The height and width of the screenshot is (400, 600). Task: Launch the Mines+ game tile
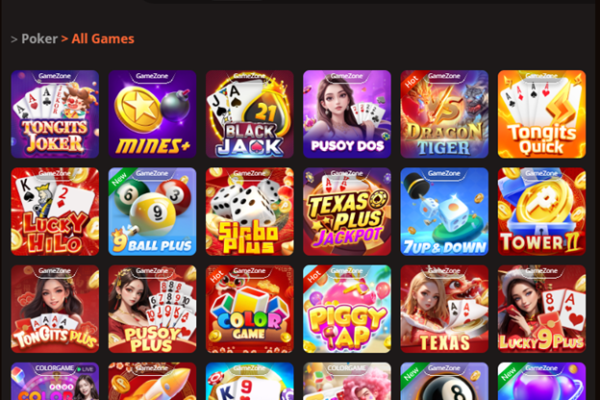pos(152,114)
